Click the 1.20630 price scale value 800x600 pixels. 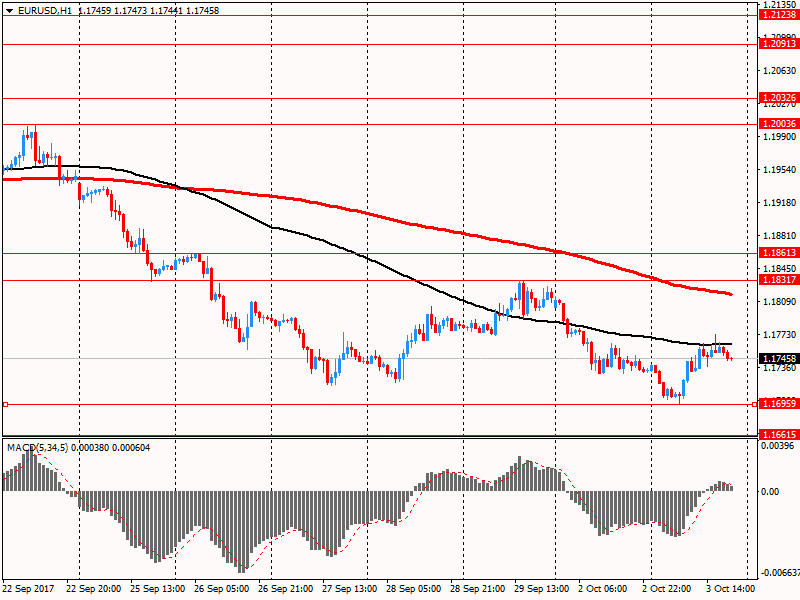click(x=780, y=70)
